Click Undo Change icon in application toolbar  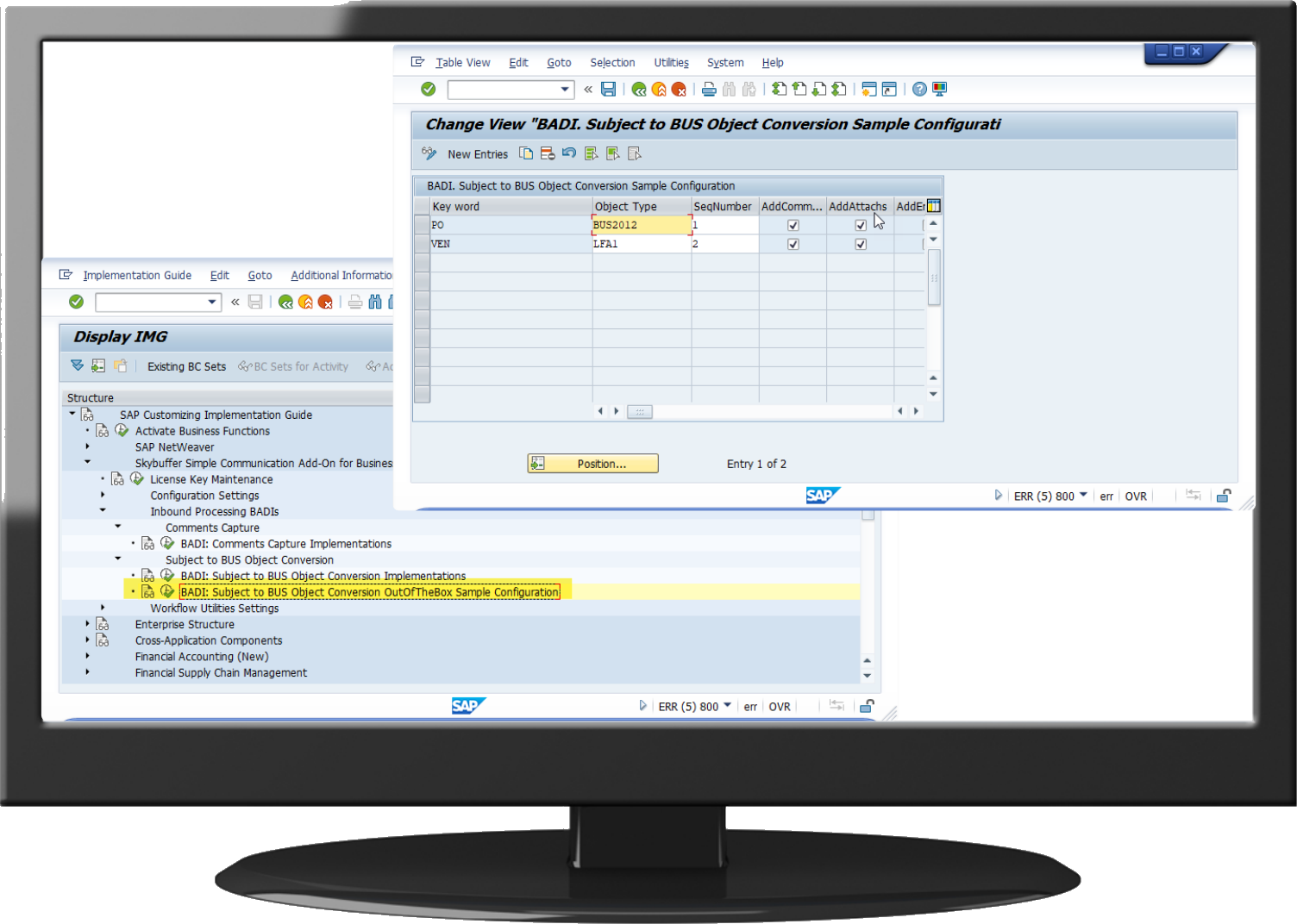pos(569,153)
